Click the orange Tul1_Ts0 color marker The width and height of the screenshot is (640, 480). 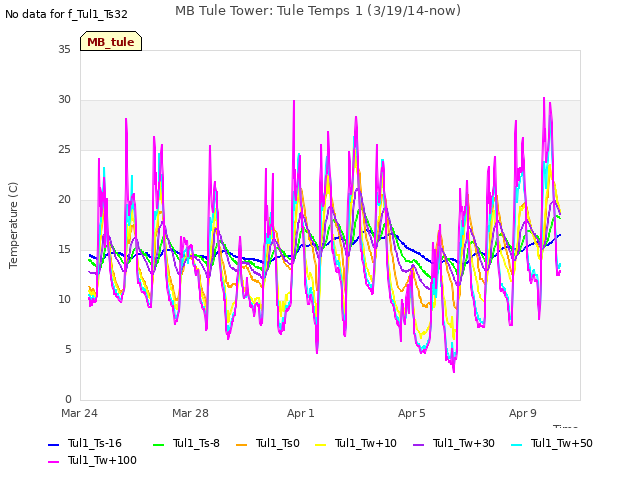[242, 444]
